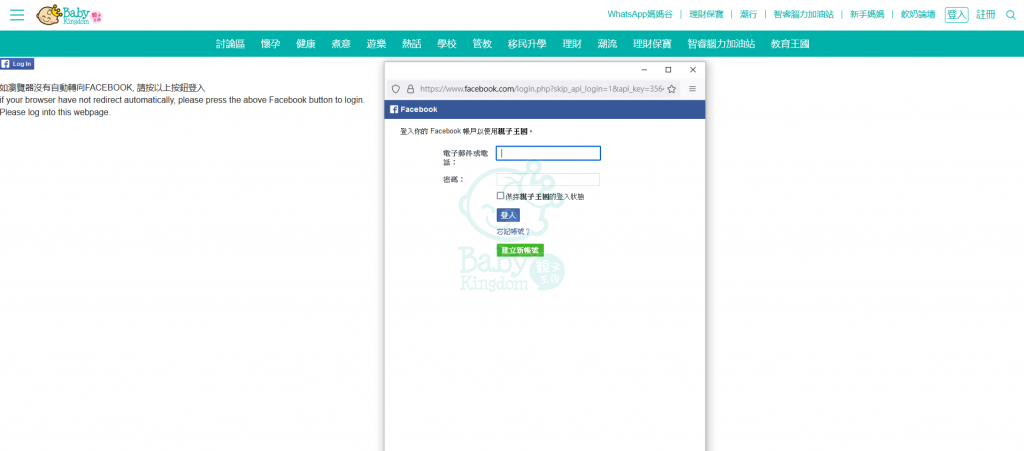Select 管教 in the teal navigation bar
Viewport: 1024px width, 451px height.
(482, 44)
